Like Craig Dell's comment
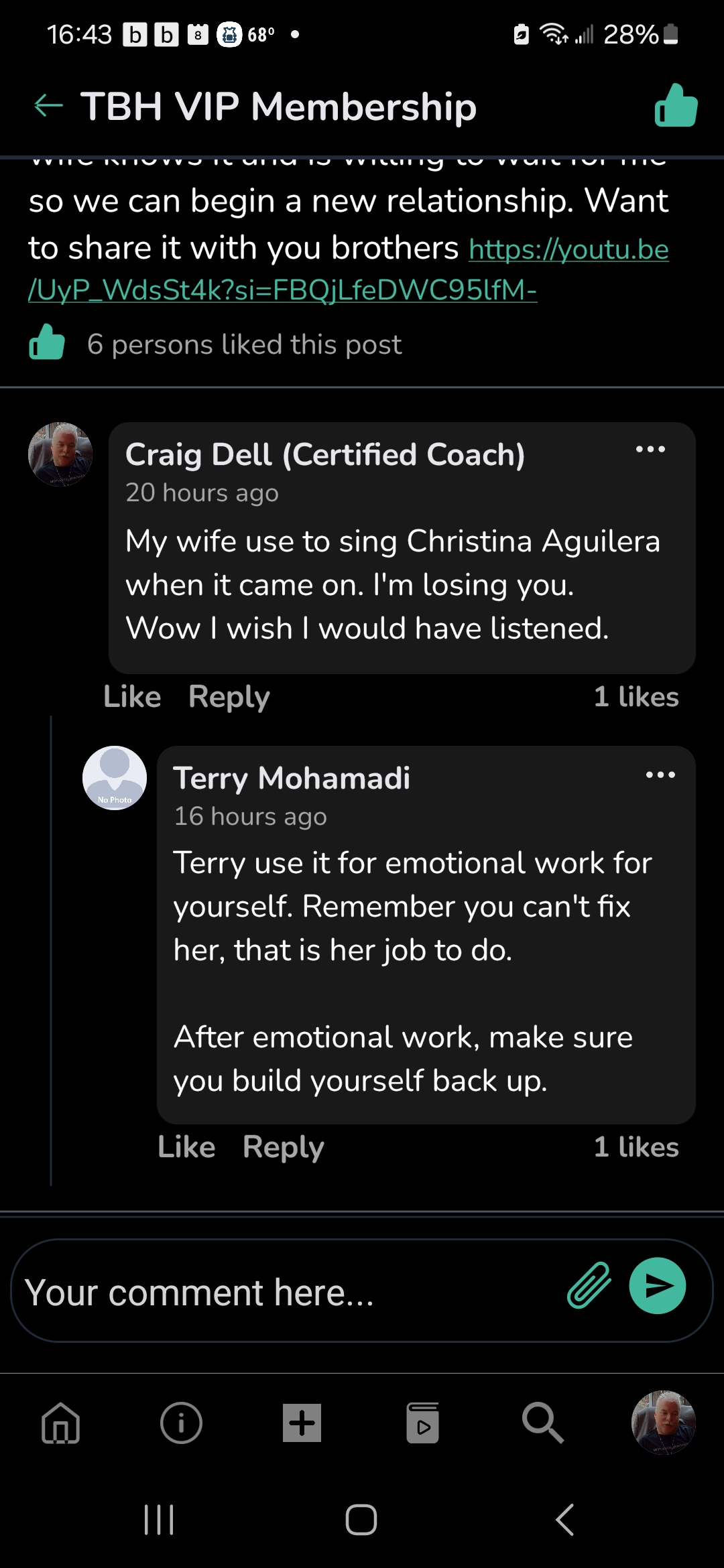Viewport: 724px width, 1568px height. point(132,697)
